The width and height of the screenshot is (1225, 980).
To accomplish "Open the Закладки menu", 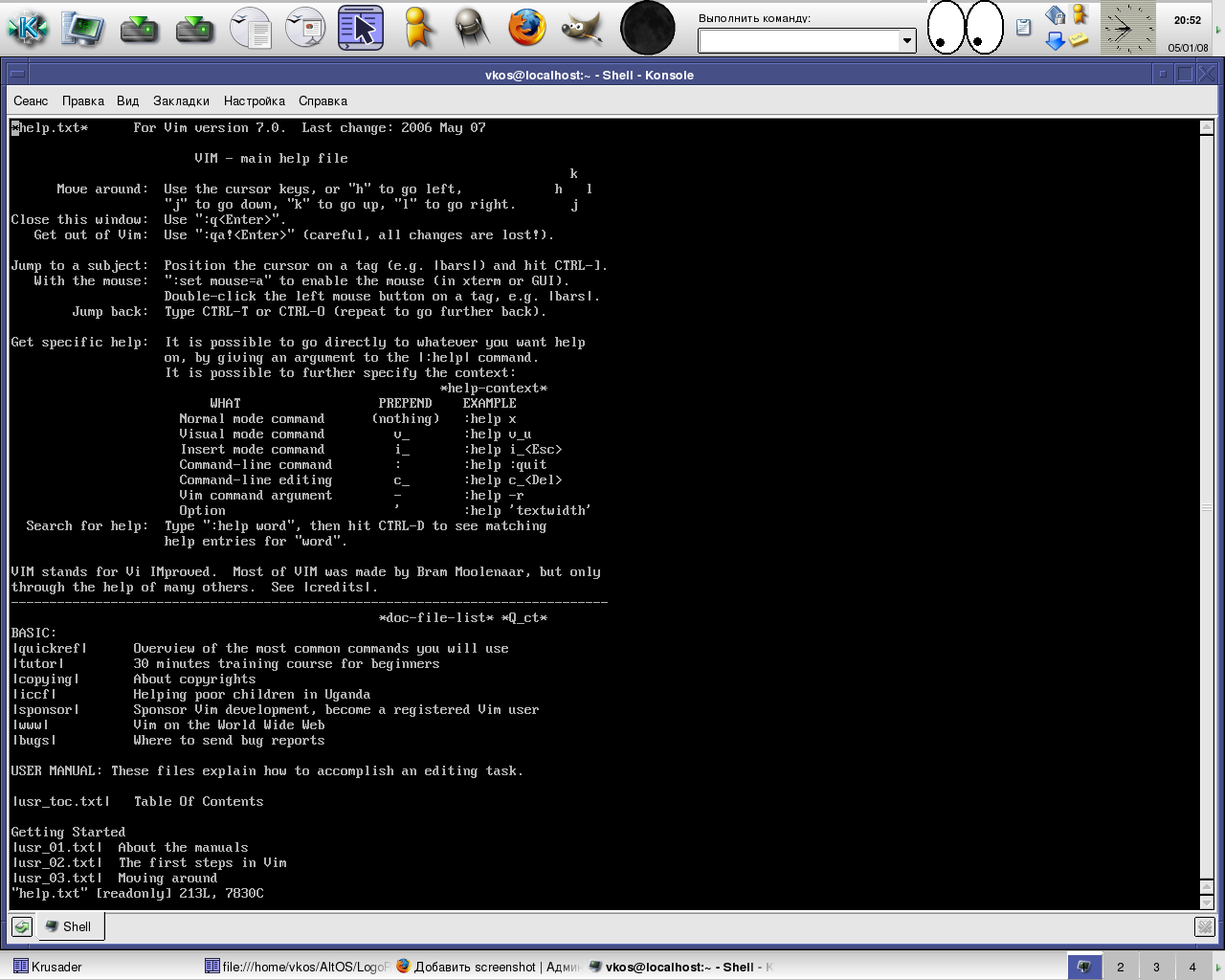I will point(181,100).
